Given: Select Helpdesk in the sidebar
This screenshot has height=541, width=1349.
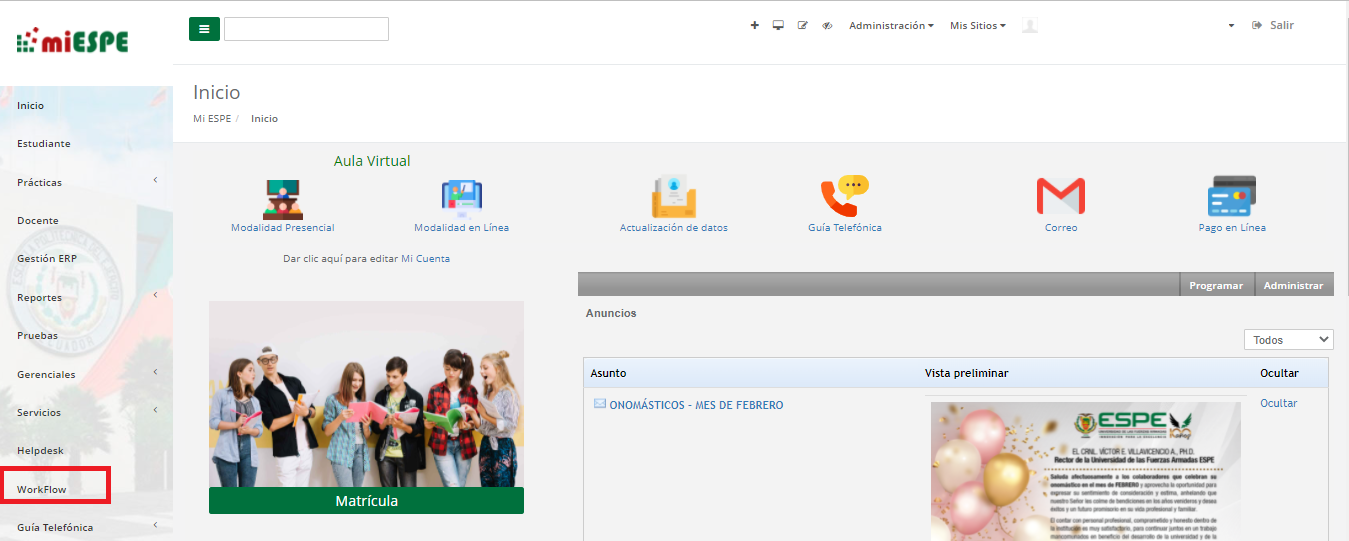Looking at the screenshot, I should [40, 451].
